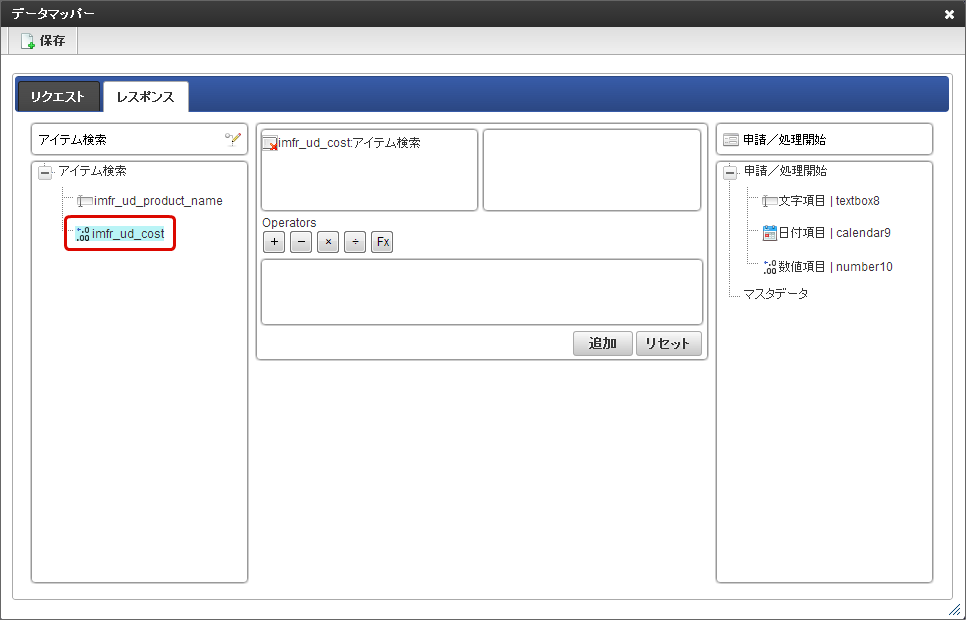Click the numeric icon of 数値項目 number10
This screenshot has height=620, width=966.
770,267
